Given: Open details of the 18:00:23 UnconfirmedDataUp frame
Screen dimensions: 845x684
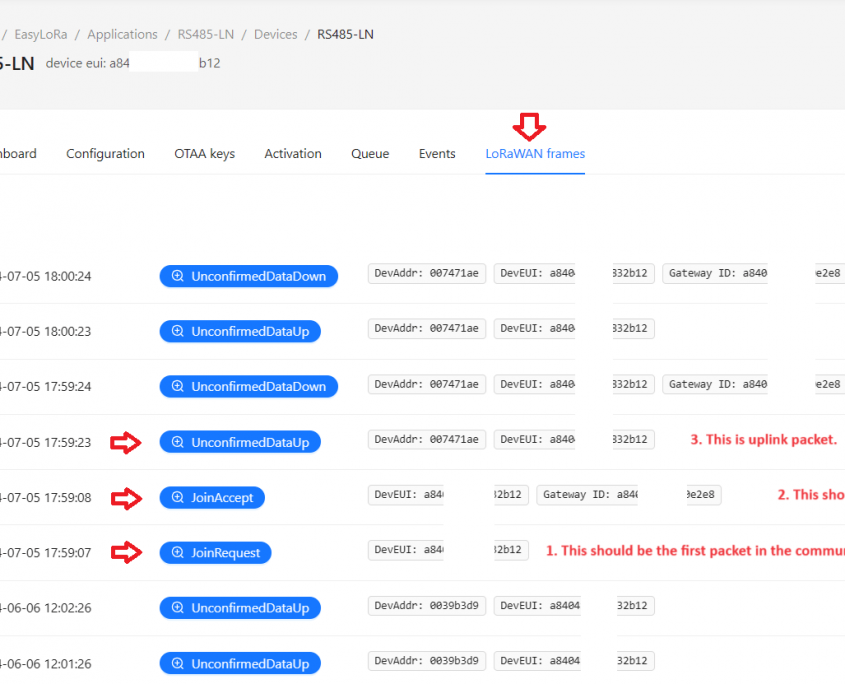Looking at the screenshot, I should click(240, 331).
